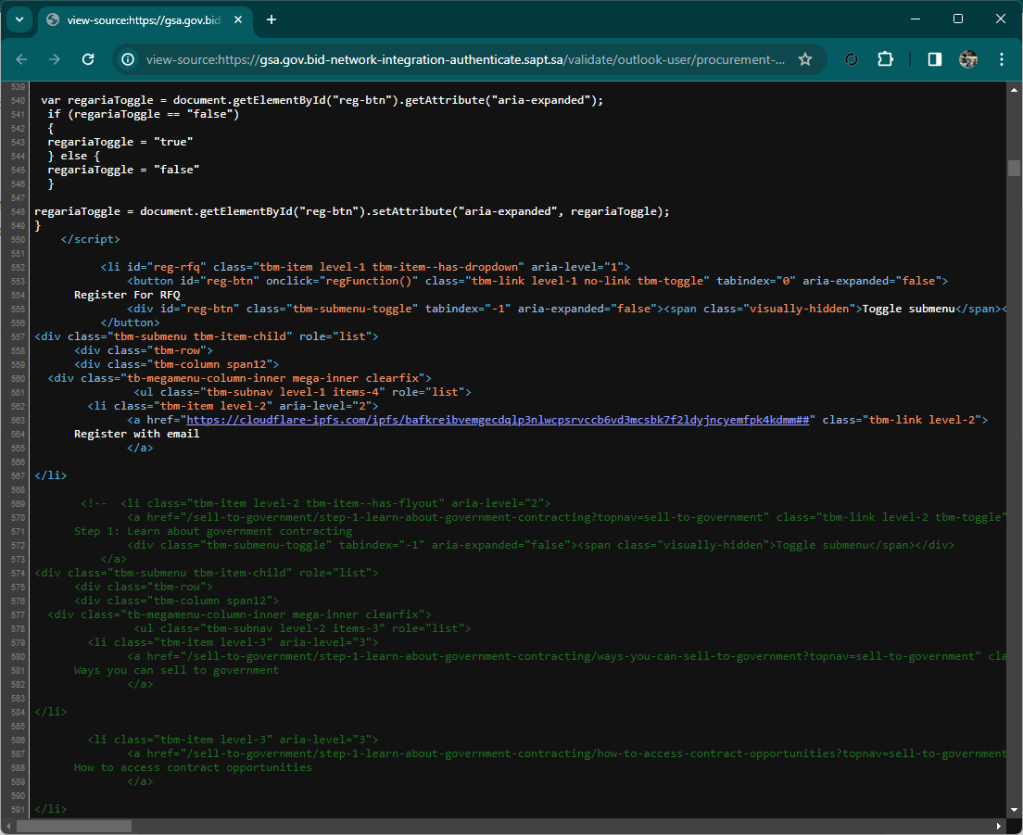Bookmark this page with the star
Image resolution: width=1023 pixels, height=835 pixels.
(805, 60)
